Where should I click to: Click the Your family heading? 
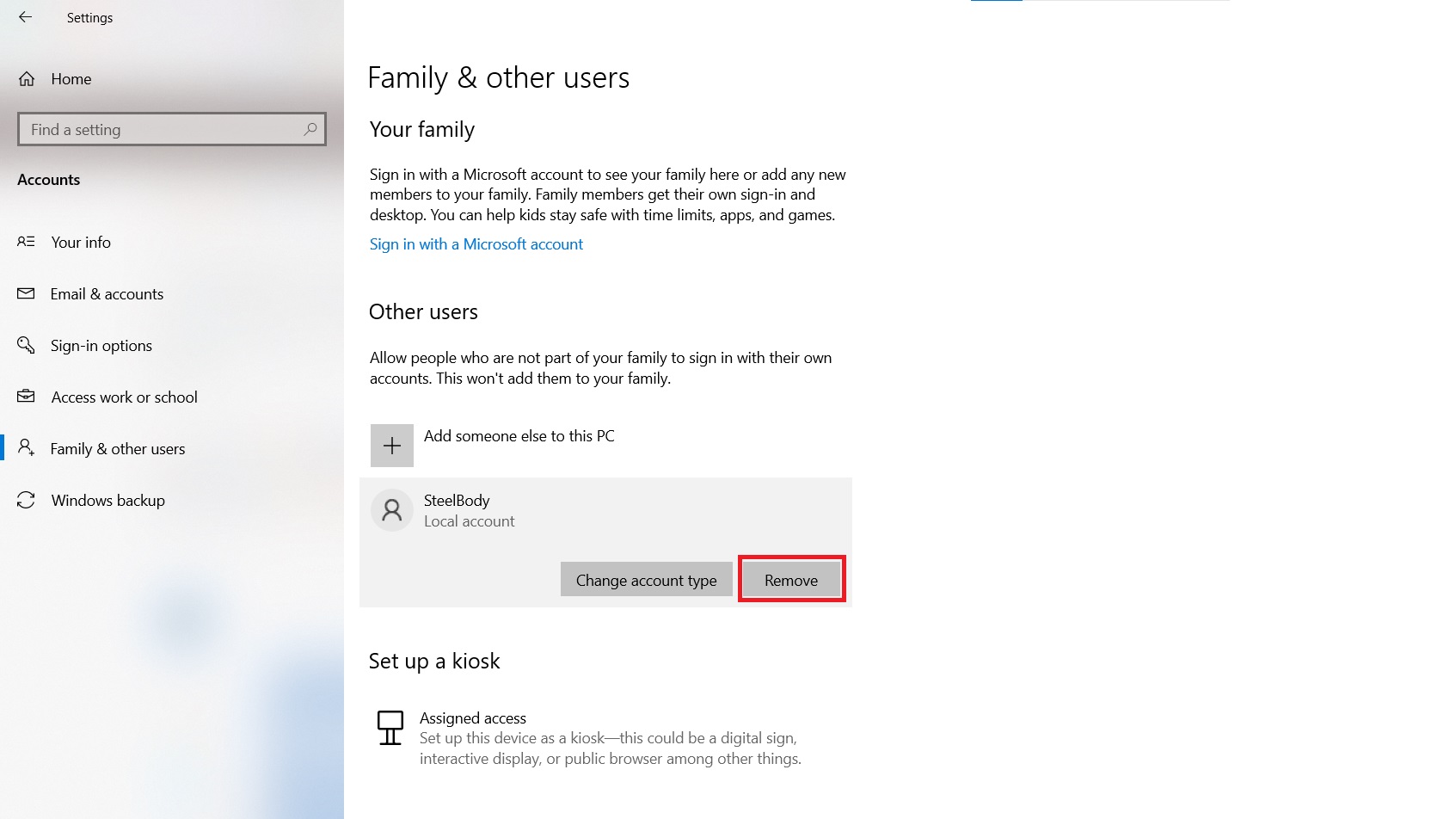point(422,130)
